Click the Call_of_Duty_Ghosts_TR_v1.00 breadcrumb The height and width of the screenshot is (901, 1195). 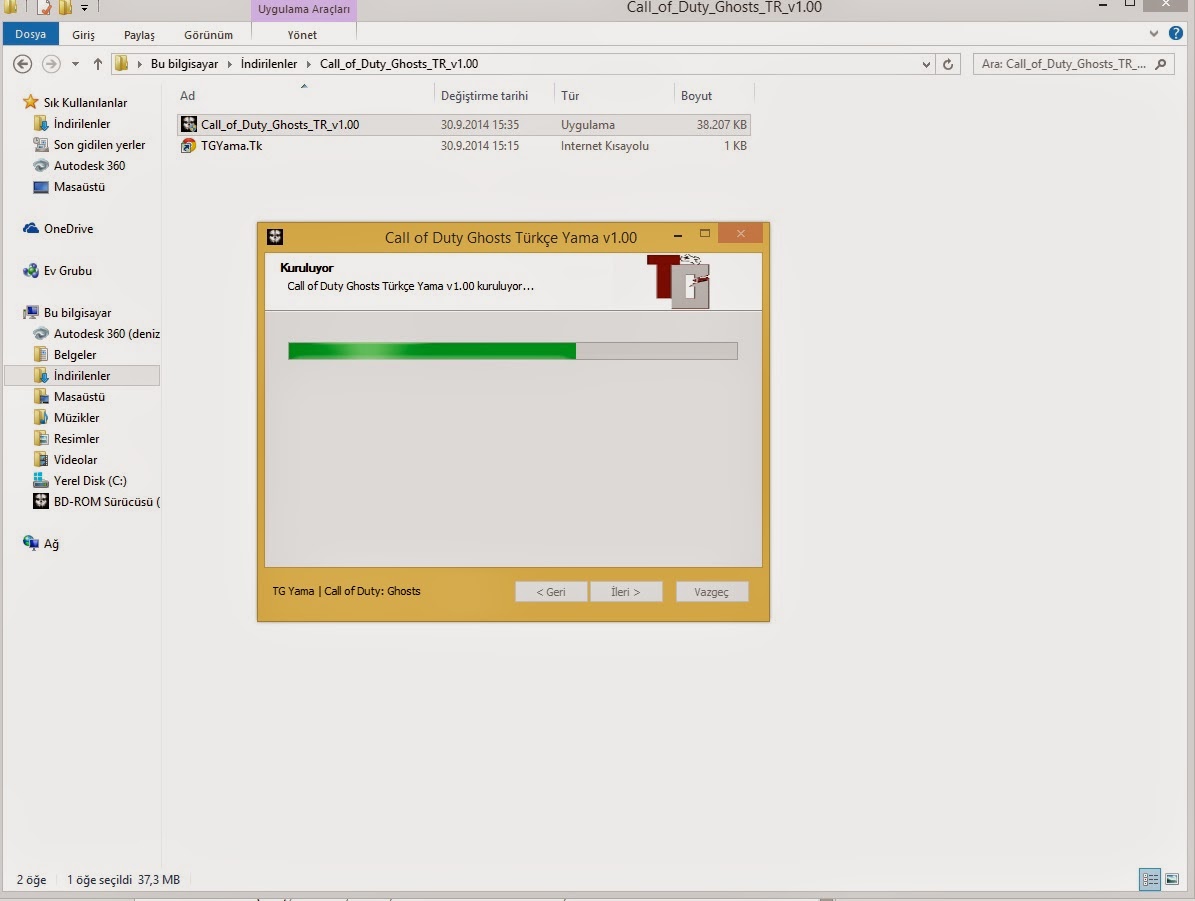coord(399,64)
